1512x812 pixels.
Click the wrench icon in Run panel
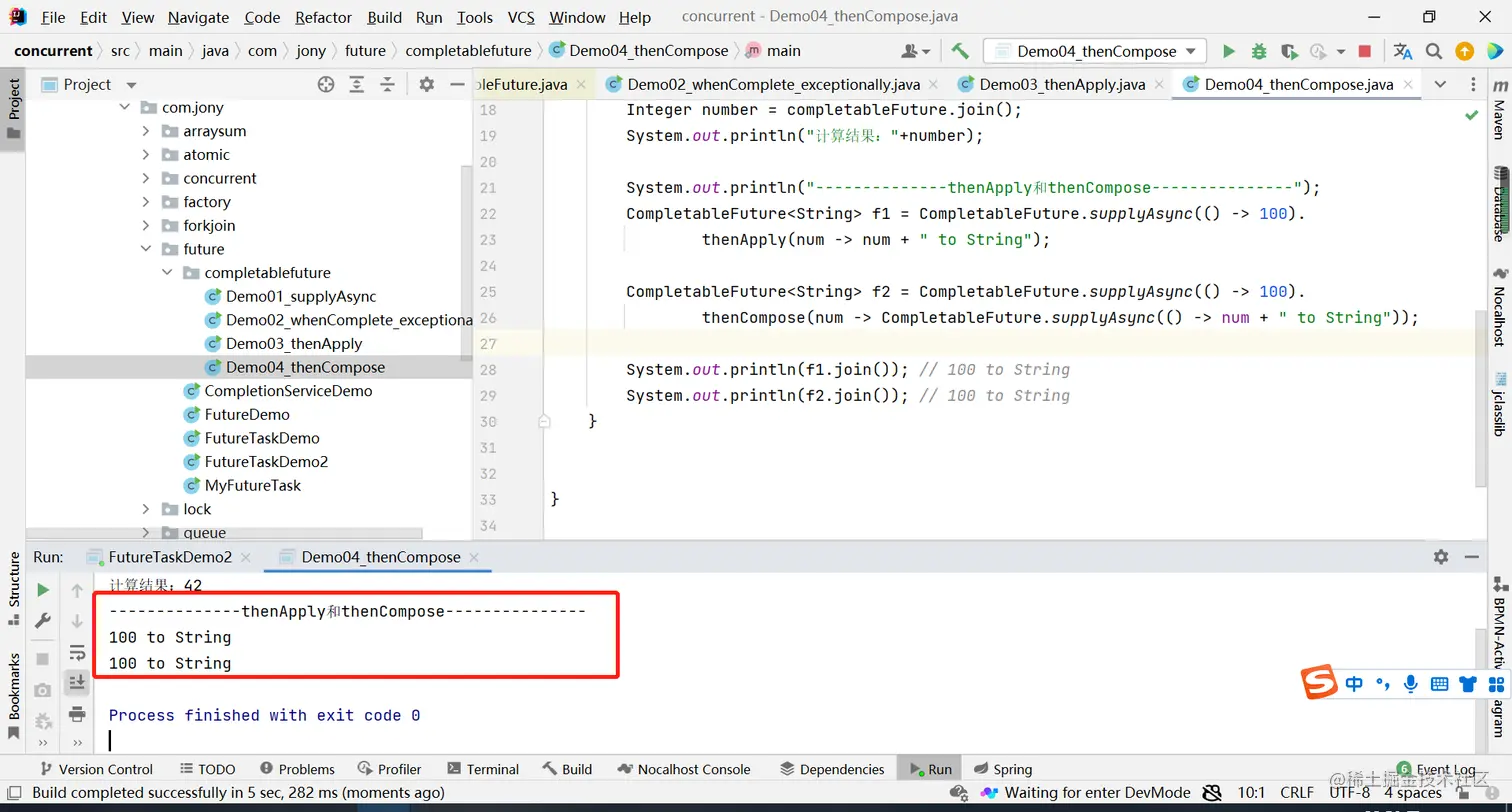(x=43, y=621)
